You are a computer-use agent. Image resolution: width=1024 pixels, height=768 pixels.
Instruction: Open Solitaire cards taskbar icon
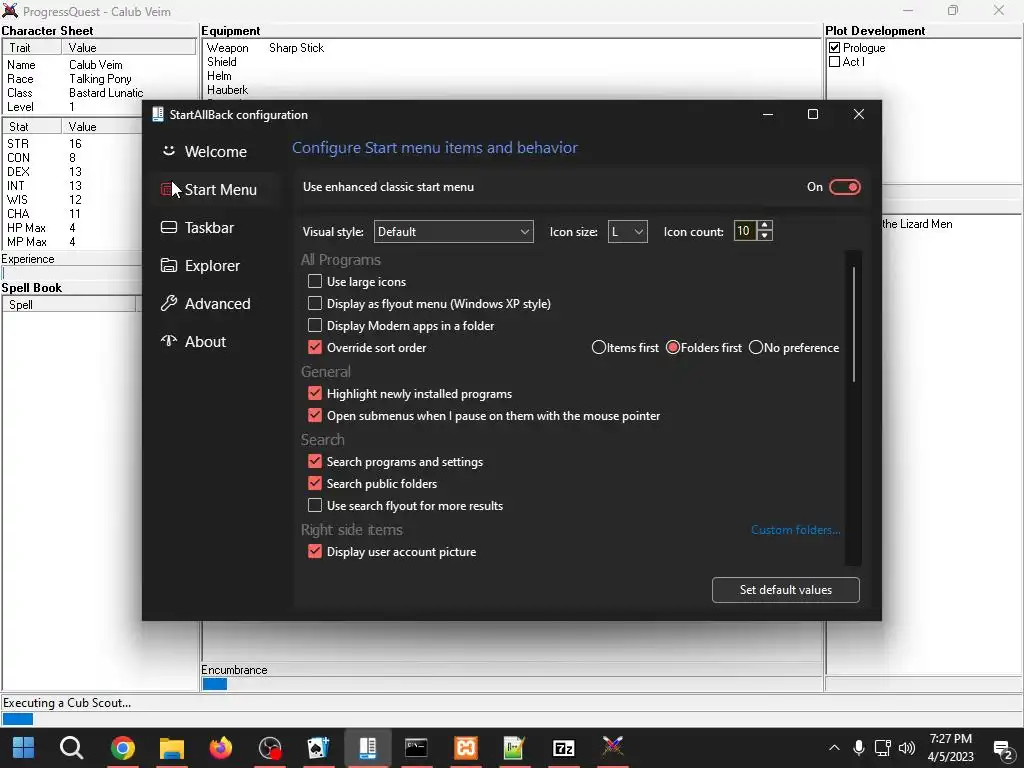(x=319, y=747)
